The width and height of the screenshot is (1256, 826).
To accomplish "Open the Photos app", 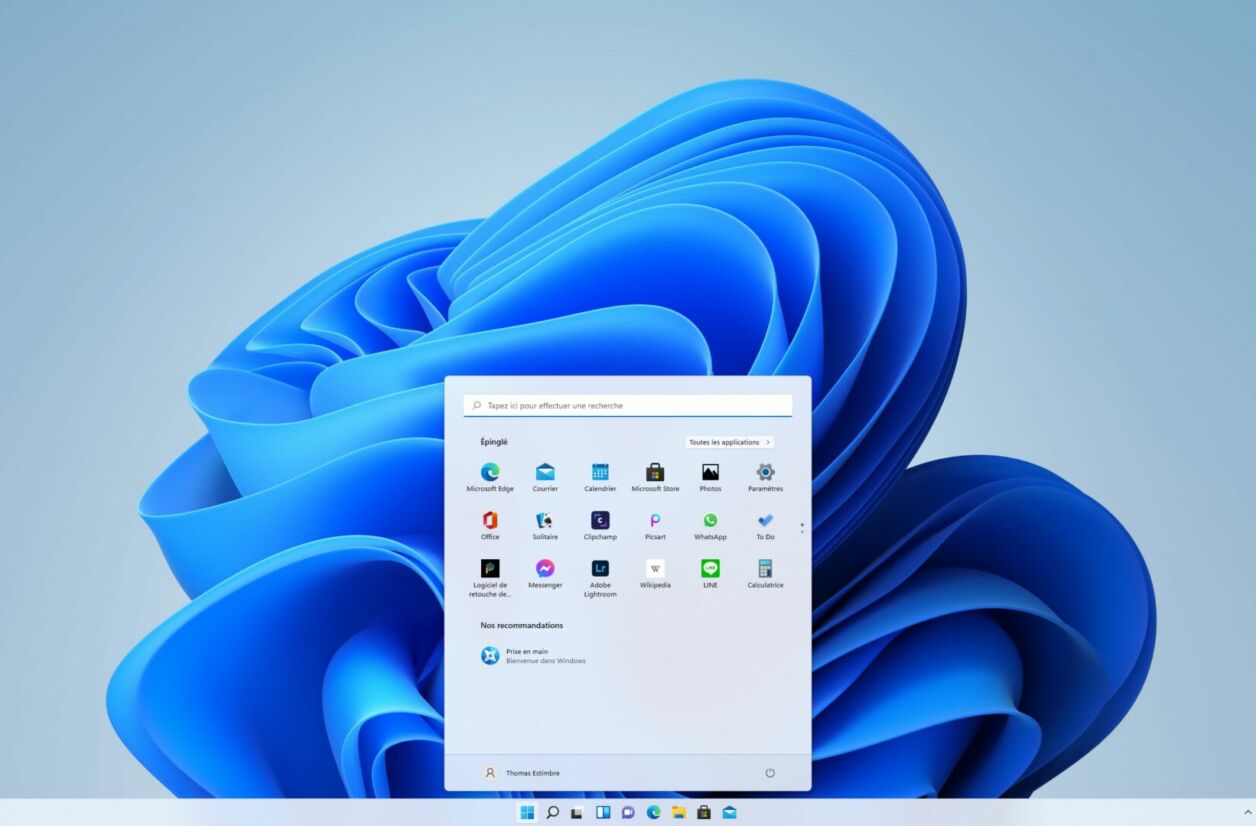I will [x=710, y=477].
